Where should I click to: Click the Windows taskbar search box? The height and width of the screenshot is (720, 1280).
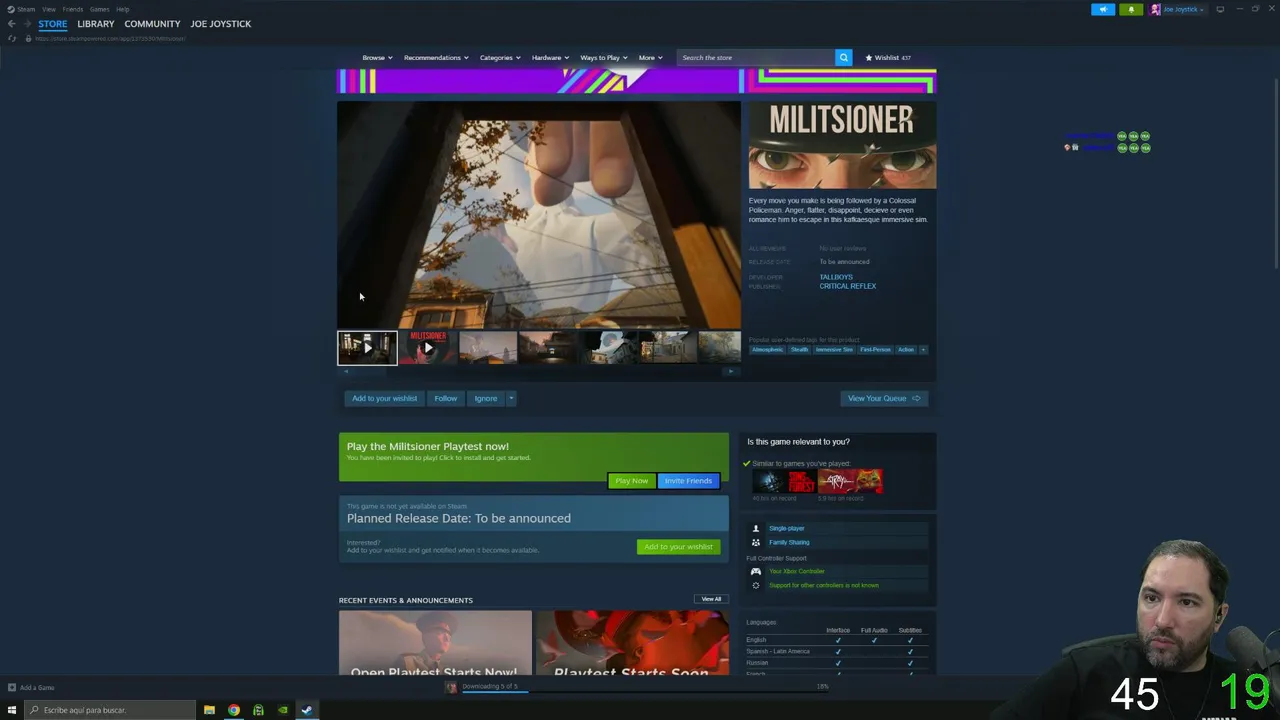pos(108,710)
